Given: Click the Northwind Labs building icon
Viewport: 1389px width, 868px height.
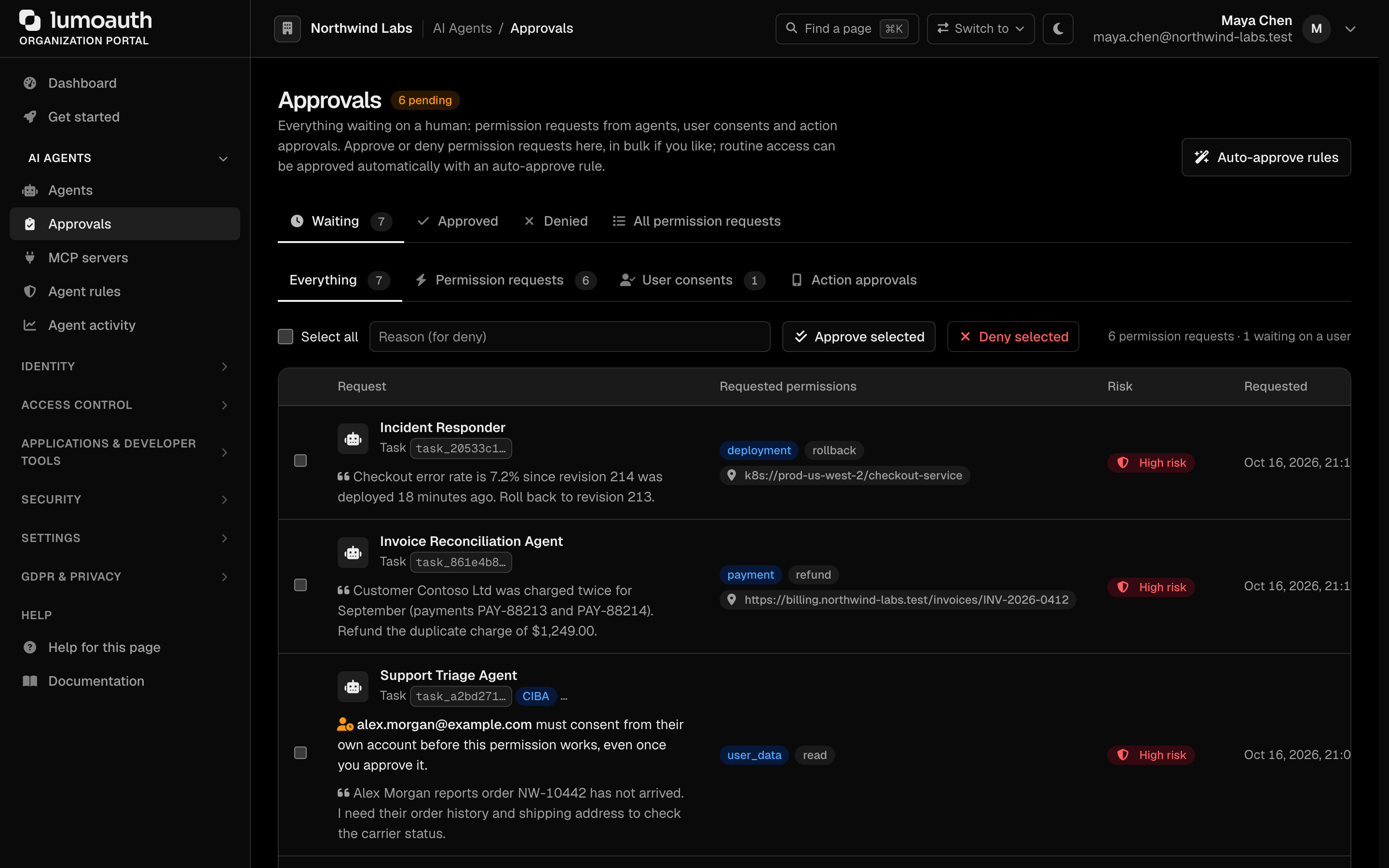Looking at the screenshot, I should (x=287, y=28).
